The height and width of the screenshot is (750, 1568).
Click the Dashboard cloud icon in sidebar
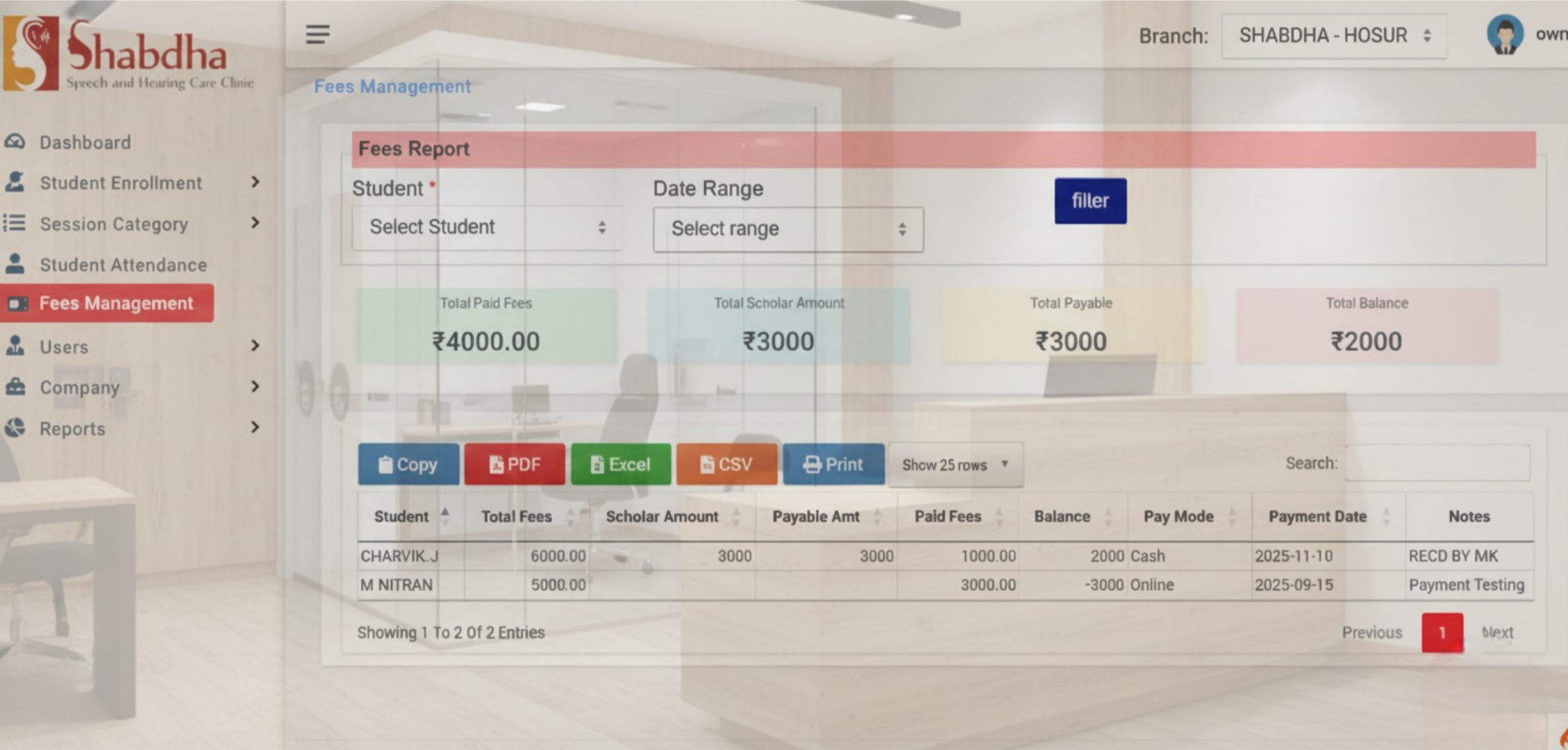point(15,142)
